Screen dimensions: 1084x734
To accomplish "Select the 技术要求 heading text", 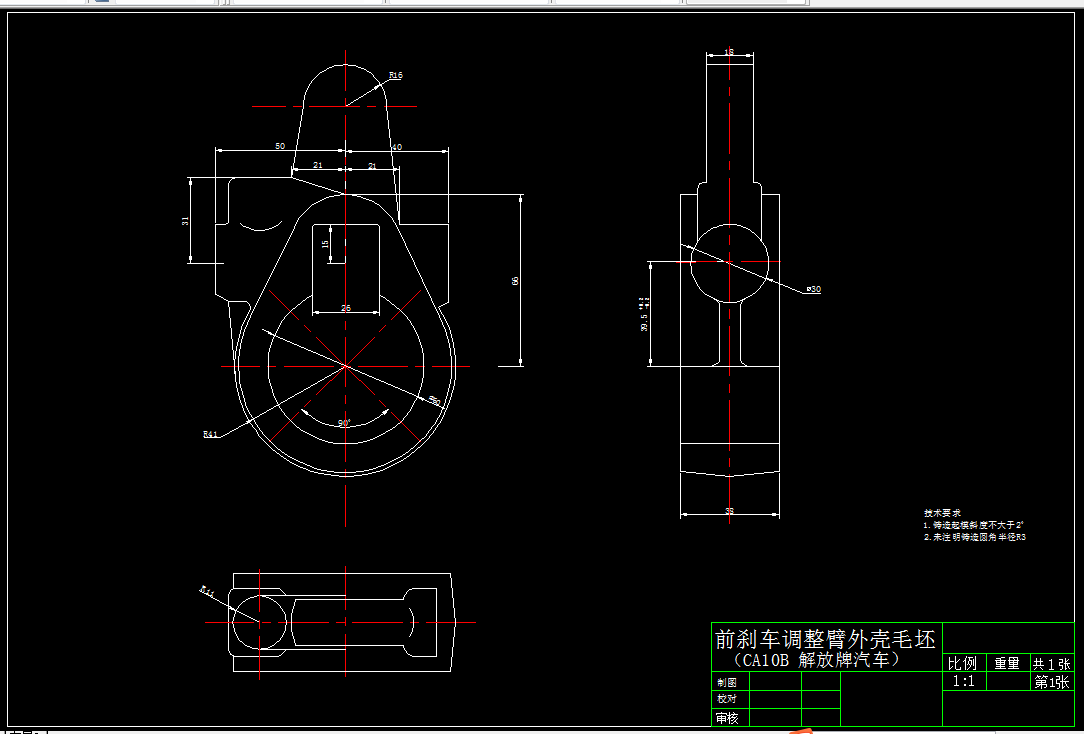I will 942,514.
